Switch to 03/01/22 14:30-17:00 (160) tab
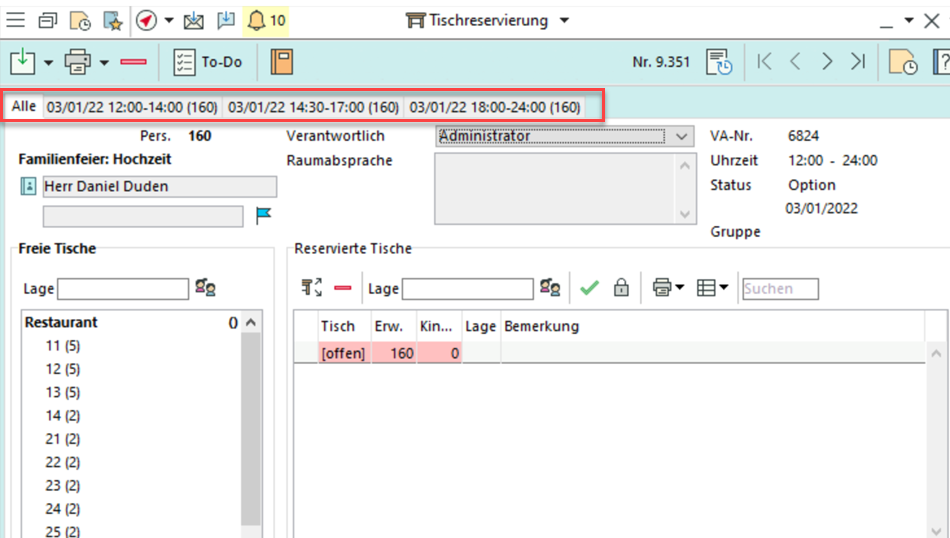Screen dimensions: 950x538 click(x=313, y=107)
